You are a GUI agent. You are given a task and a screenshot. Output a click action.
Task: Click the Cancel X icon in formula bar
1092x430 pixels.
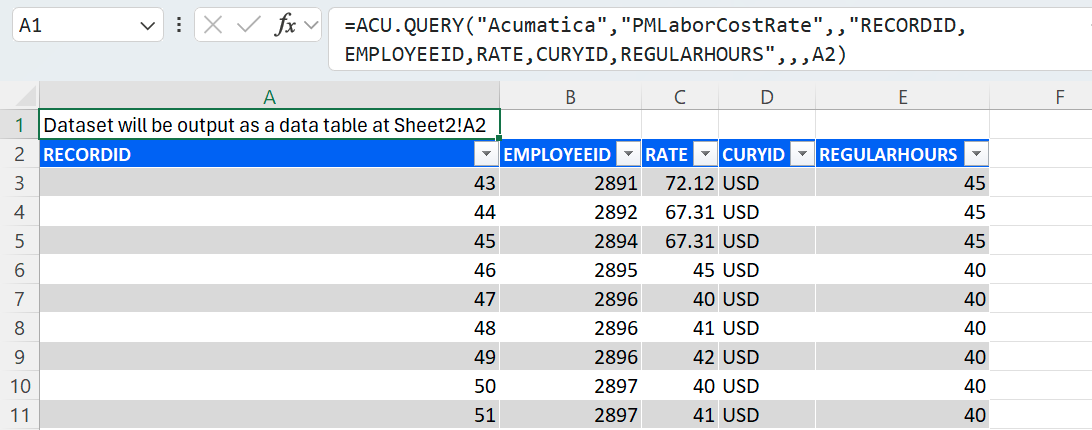pyautogui.click(x=212, y=26)
